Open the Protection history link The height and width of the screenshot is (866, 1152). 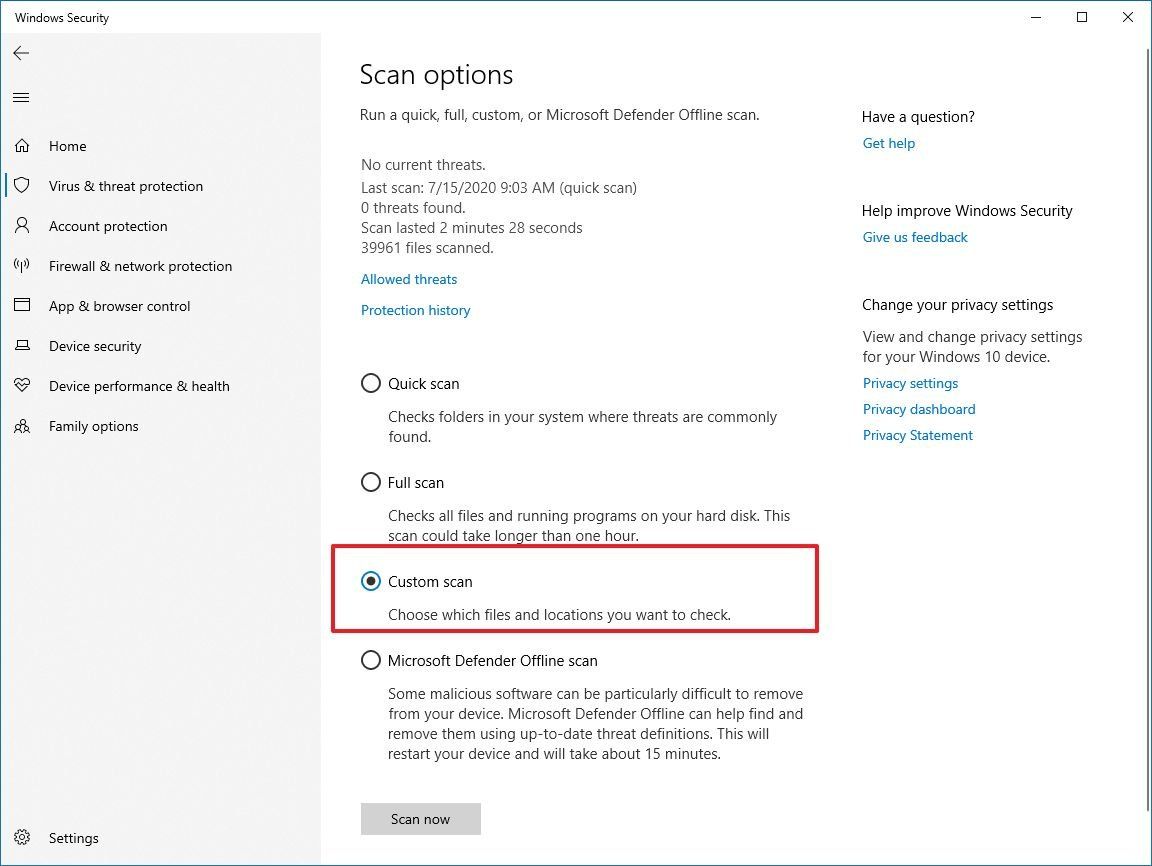coord(415,310)
